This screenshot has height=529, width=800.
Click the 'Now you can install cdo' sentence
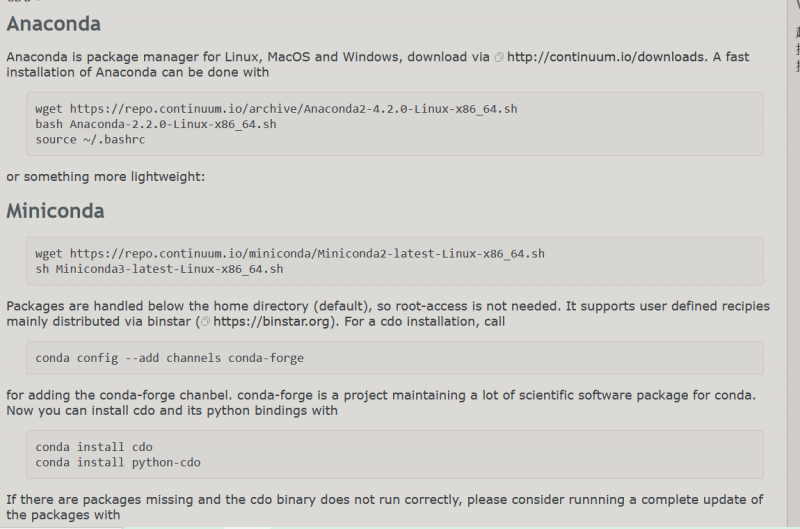point(172,411)
